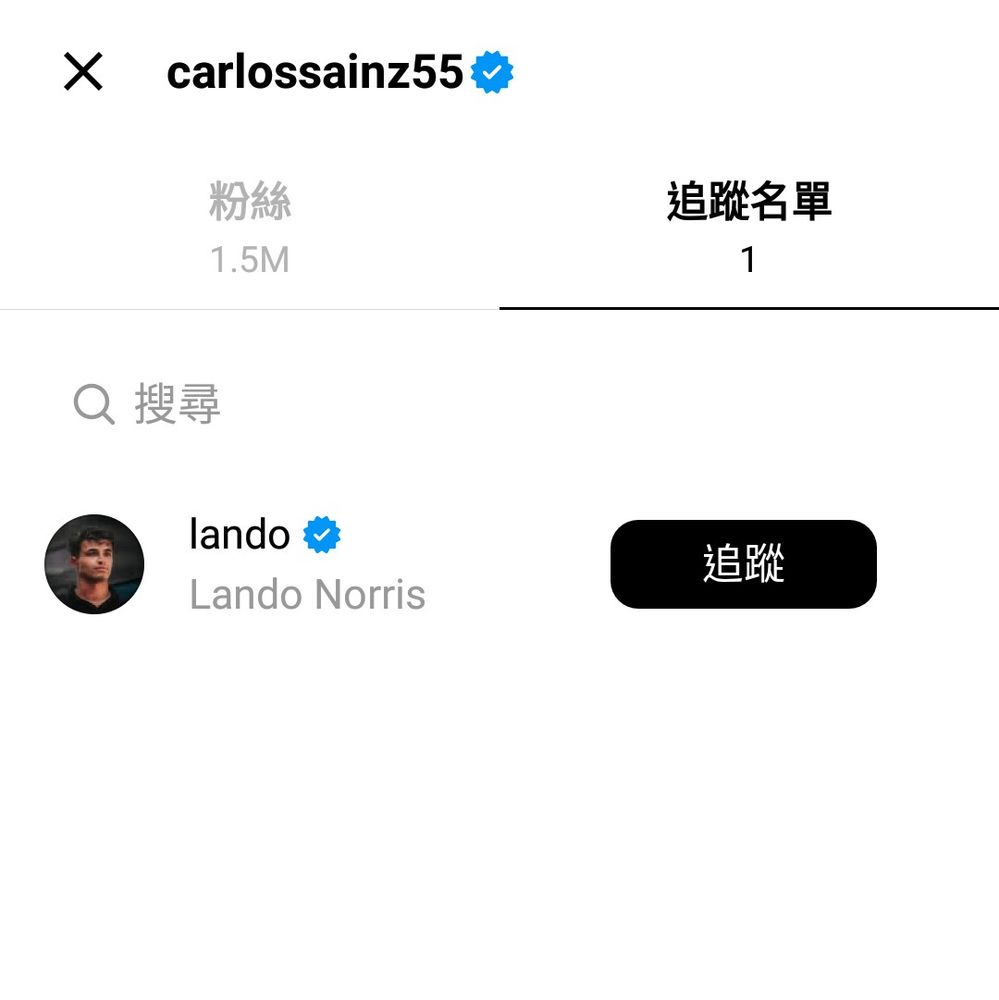The width and height of the screenshot is (999, 1000).
Task: Tap the verified badge next to lando
Action: [322, 534]
